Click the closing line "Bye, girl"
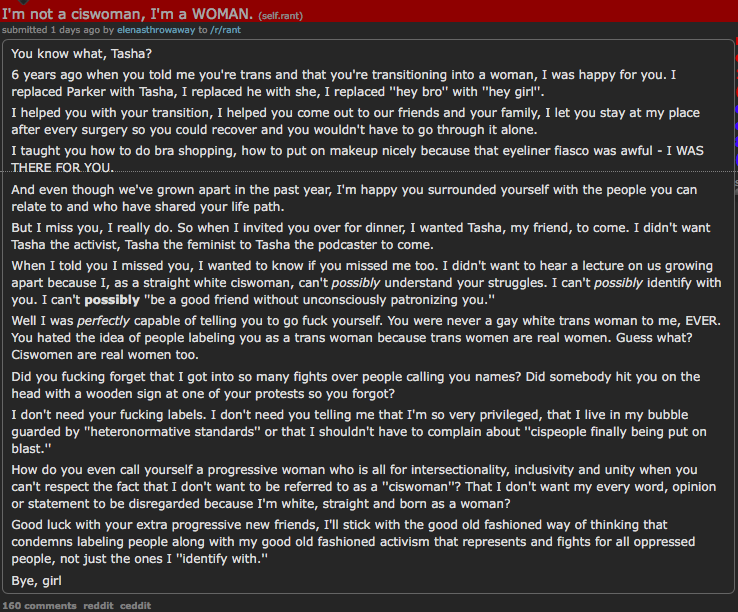 36,580
